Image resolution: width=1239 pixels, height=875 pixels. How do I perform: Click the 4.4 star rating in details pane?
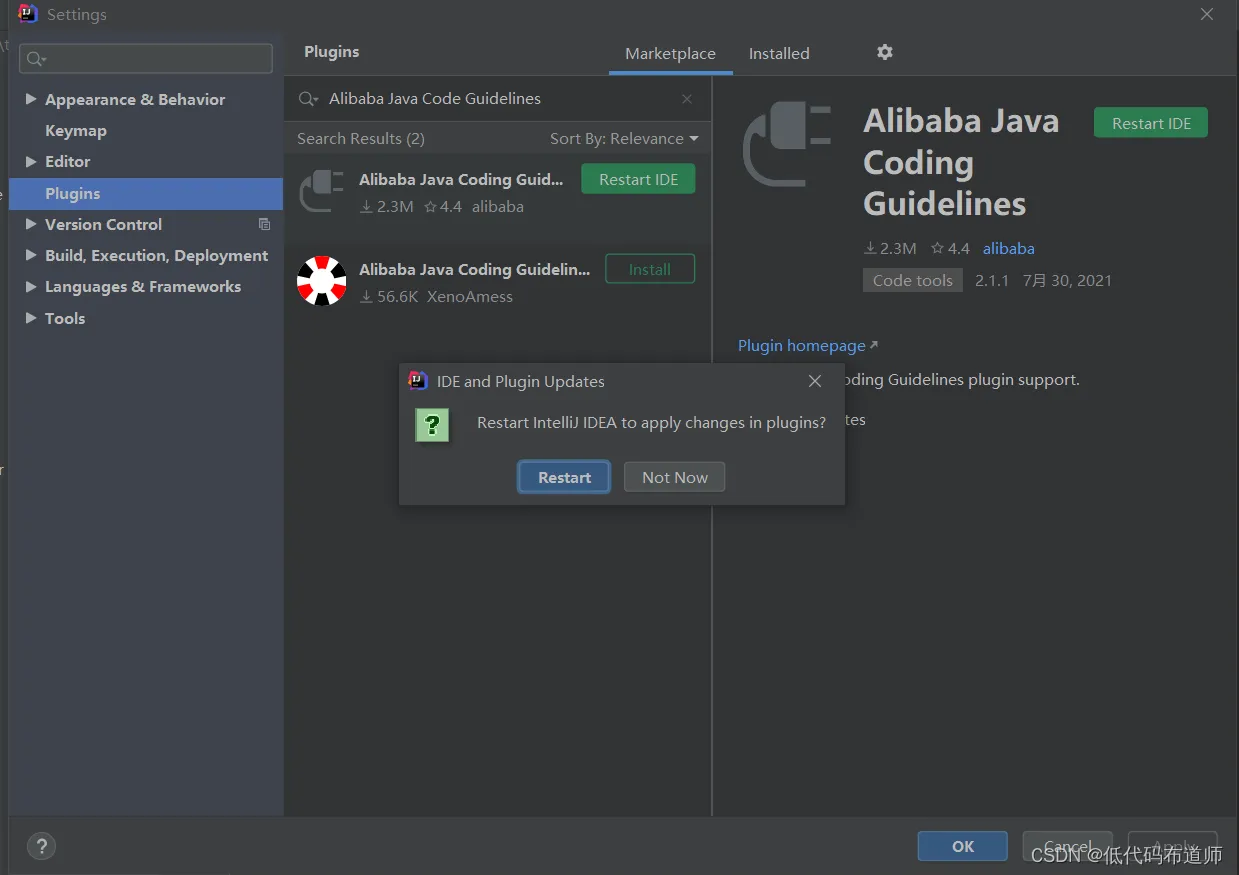[950, 248]
